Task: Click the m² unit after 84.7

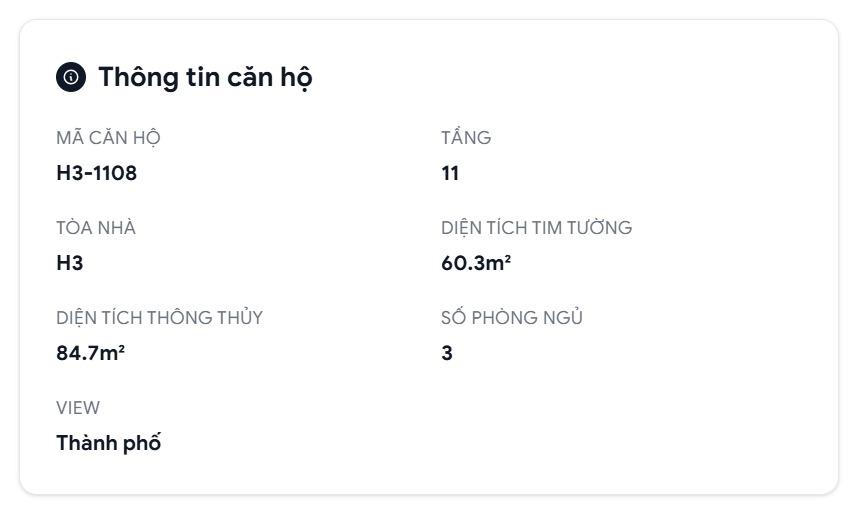Action: tap(114, 353)
